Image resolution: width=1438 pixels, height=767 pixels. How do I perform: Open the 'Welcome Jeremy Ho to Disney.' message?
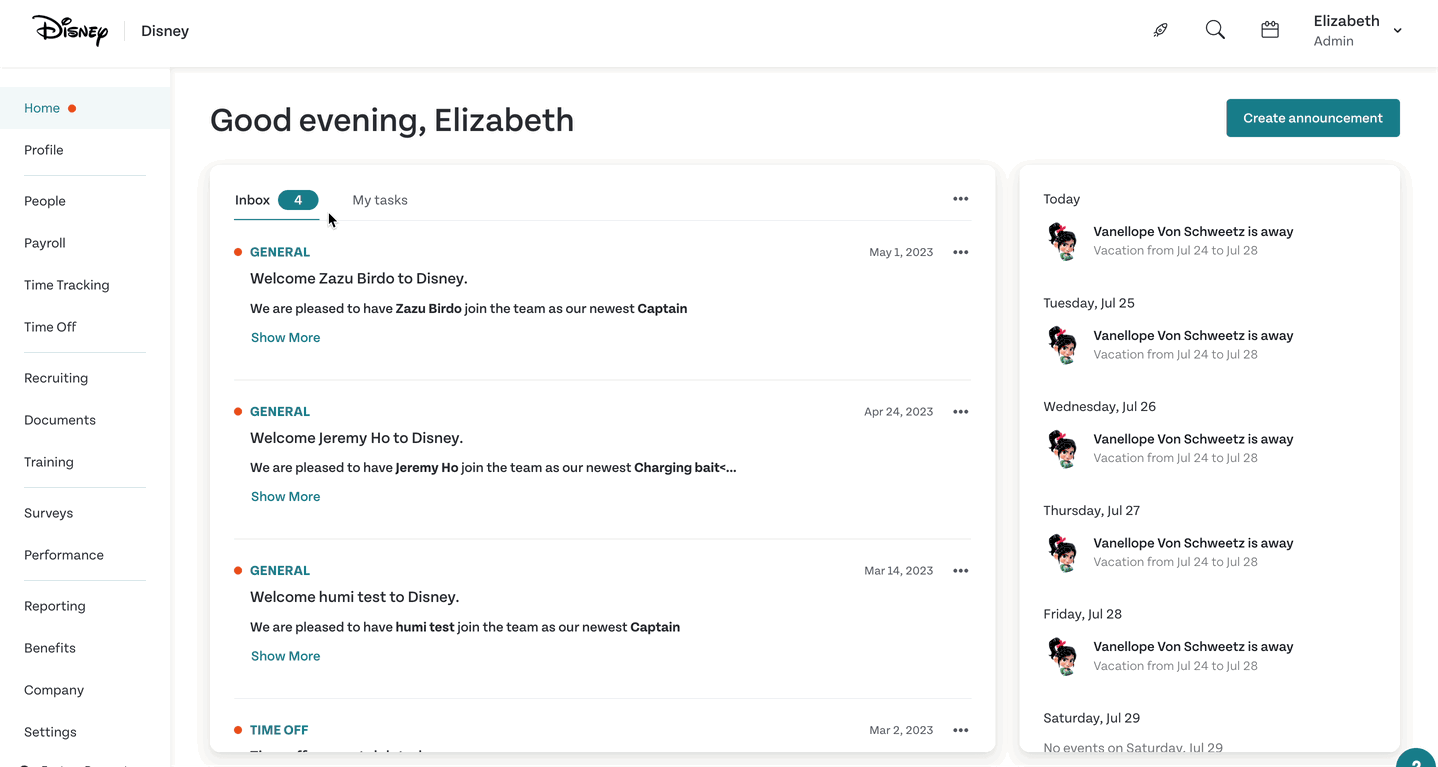click(356, 438)
